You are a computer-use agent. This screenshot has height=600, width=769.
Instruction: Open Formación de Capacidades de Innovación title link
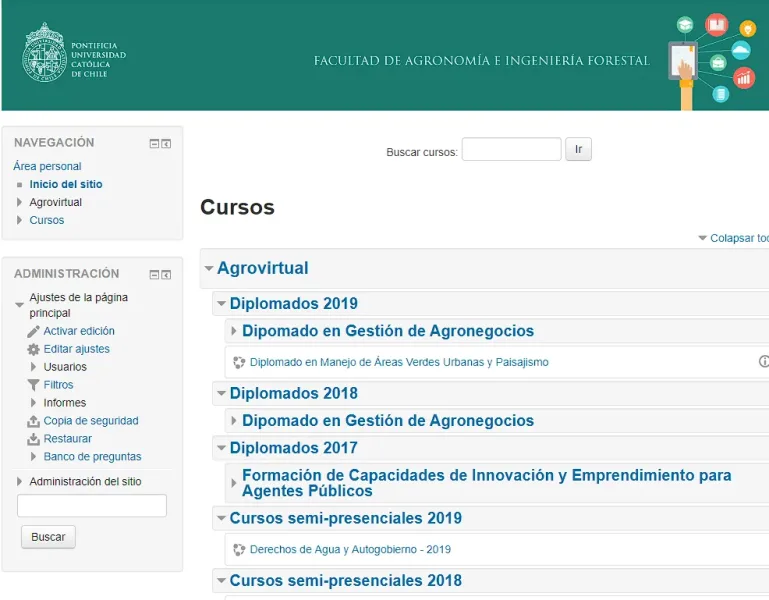point(487,483)
